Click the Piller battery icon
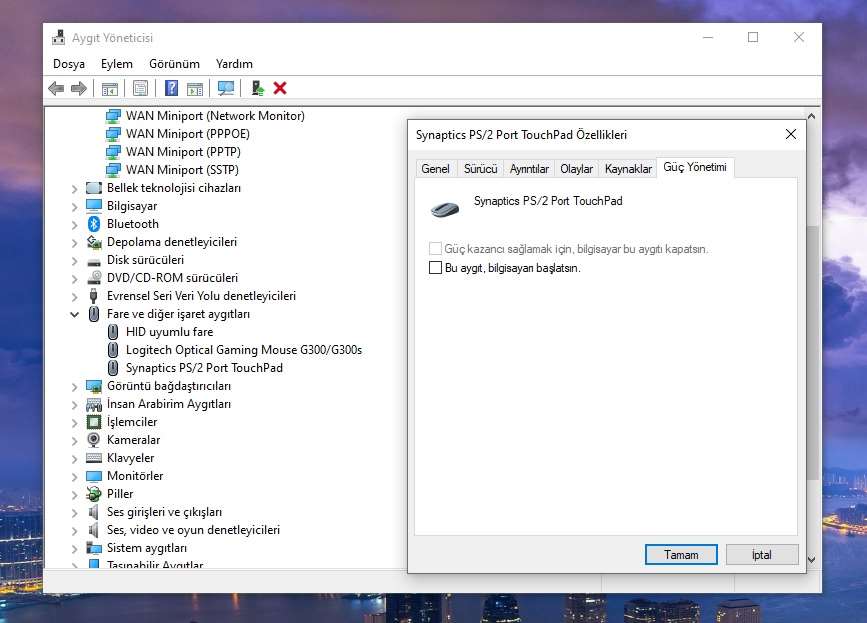 [x=94, y=494]
